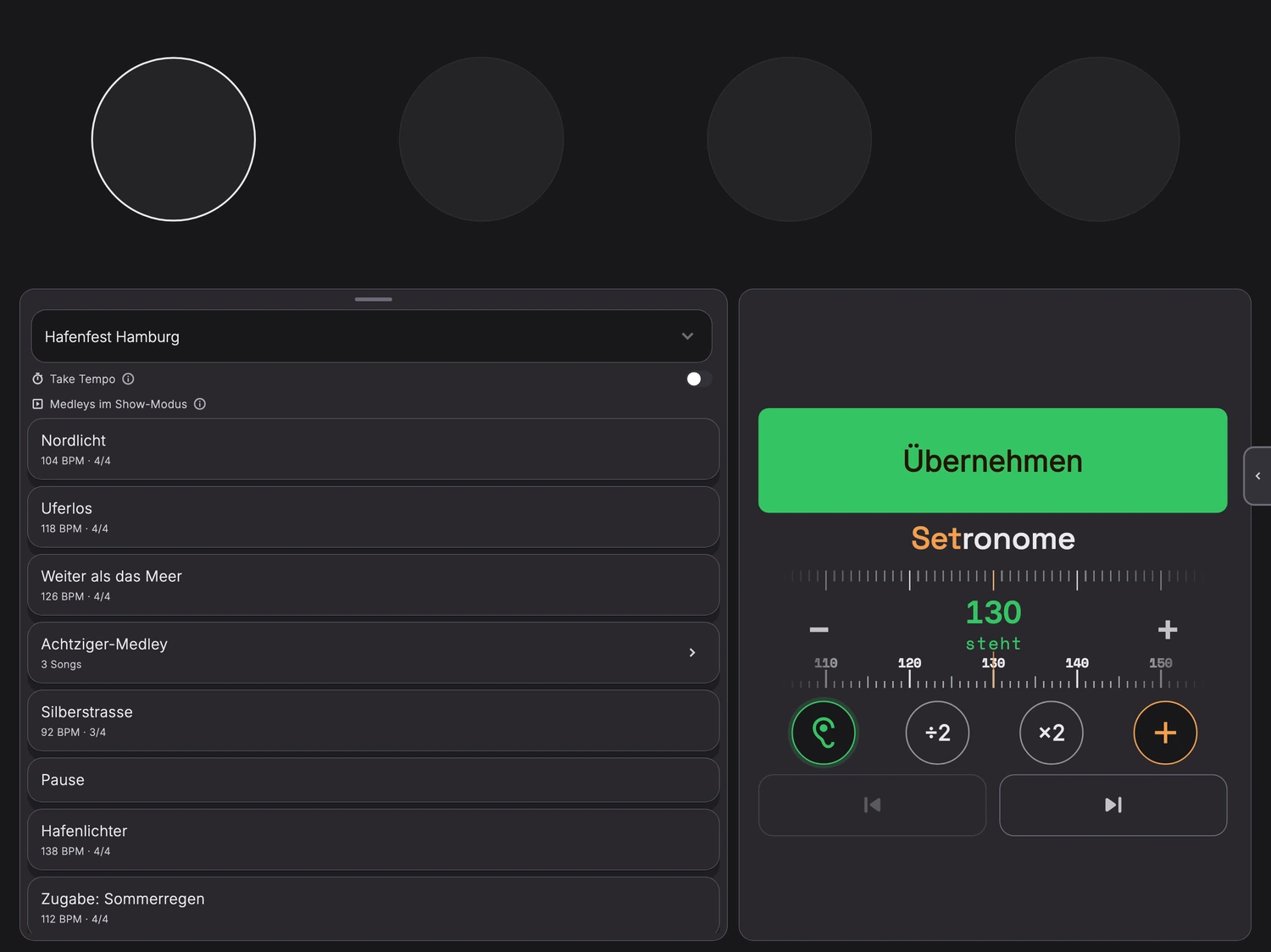Open the Hafenfest Hamburg setlist dropdown
This screenshot has height=952, width=1271.
(371, 336)
